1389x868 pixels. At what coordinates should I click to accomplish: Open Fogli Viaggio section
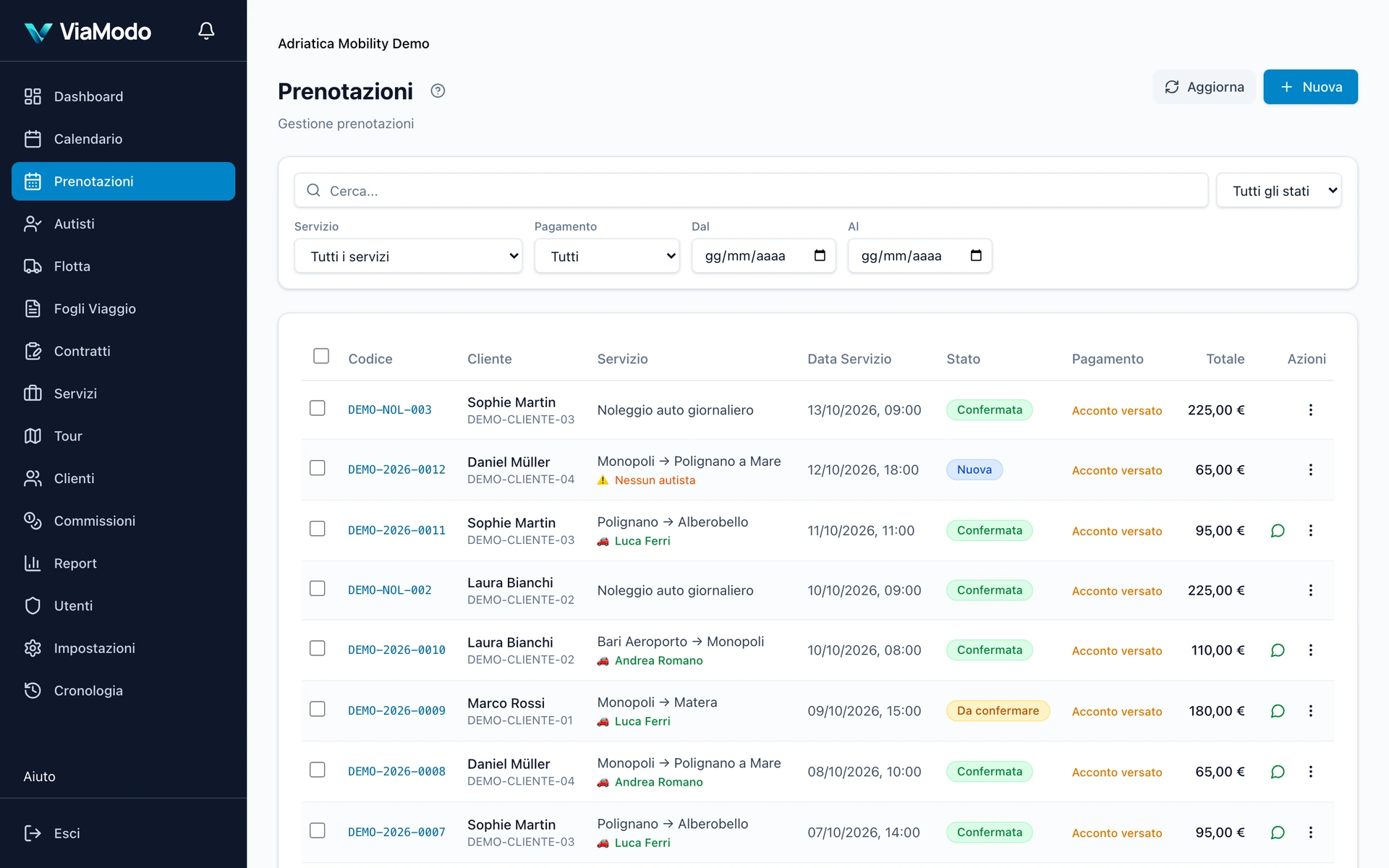[x=123, y=309]
